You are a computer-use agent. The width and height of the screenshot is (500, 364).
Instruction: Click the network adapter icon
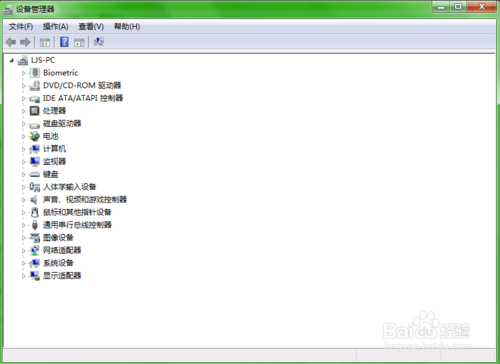pyautogui.click(x=35, y=250)
